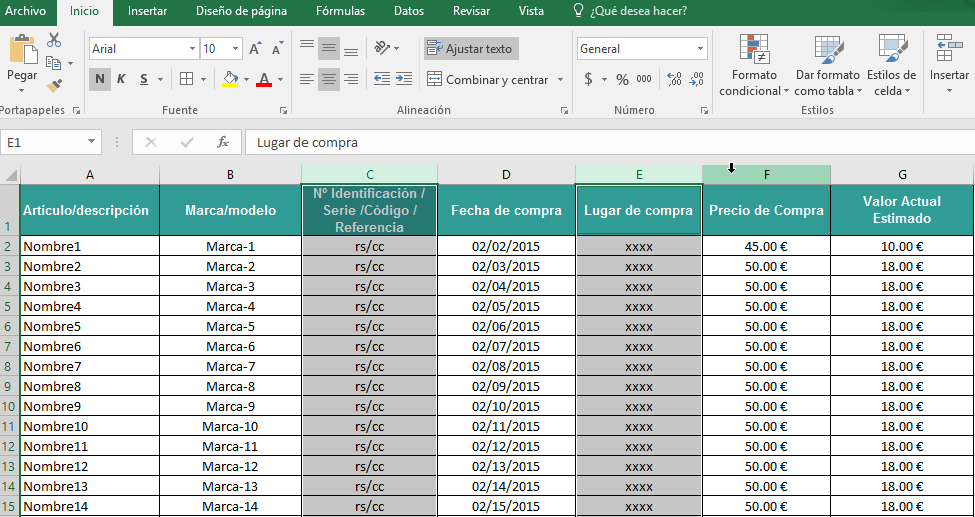Image resolution: width=975 pixels, height=517 pixels.
Task: Click the accounting currency $ icon
Action: point(588,79)
